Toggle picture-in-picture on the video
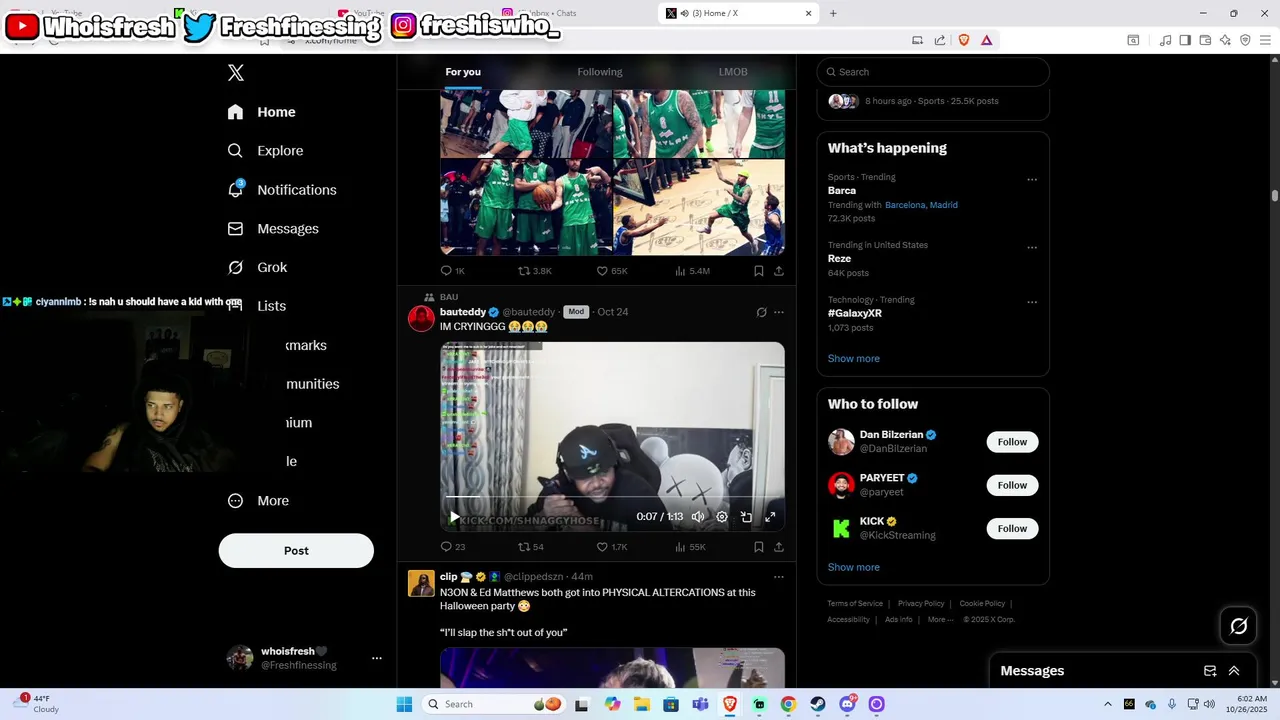Viewport: 1280px width, 720px height. point(746,517)
